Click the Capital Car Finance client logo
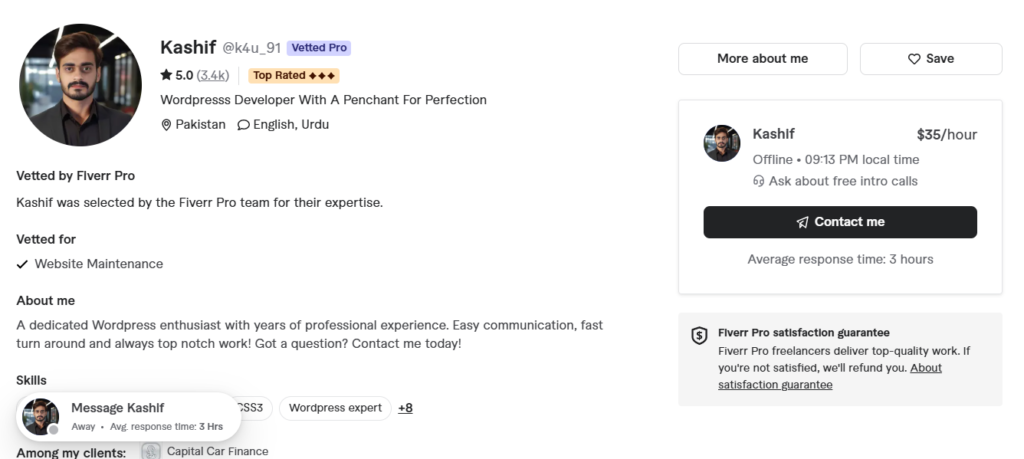The width and height of the screenshot is (1024, 459). (x=151, y=451)
